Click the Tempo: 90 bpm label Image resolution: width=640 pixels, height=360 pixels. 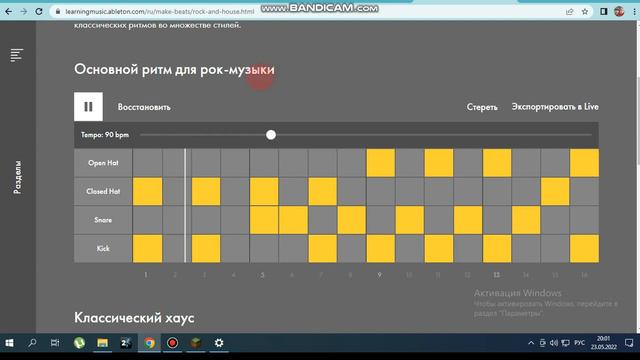coord(105,135)
